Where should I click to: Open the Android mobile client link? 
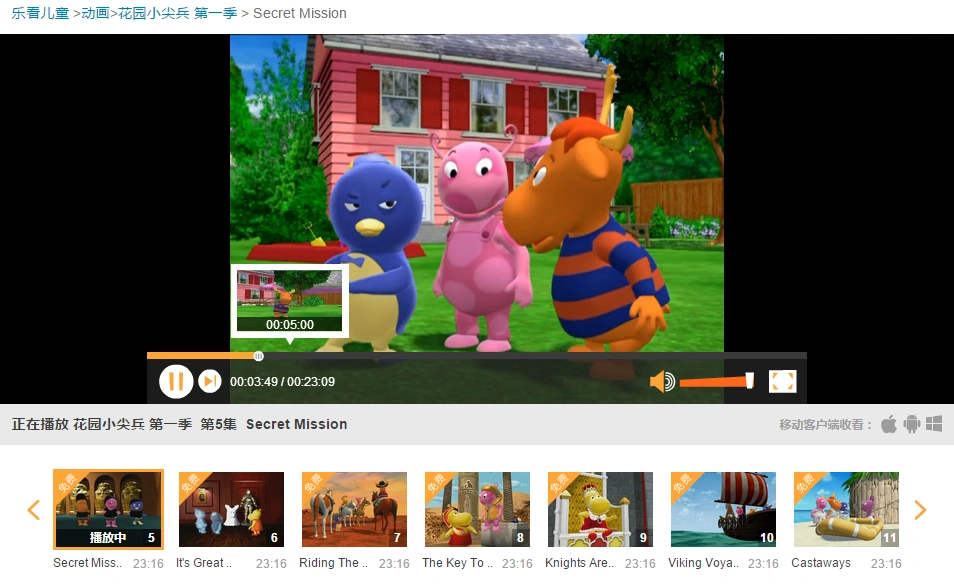[911, 424]
